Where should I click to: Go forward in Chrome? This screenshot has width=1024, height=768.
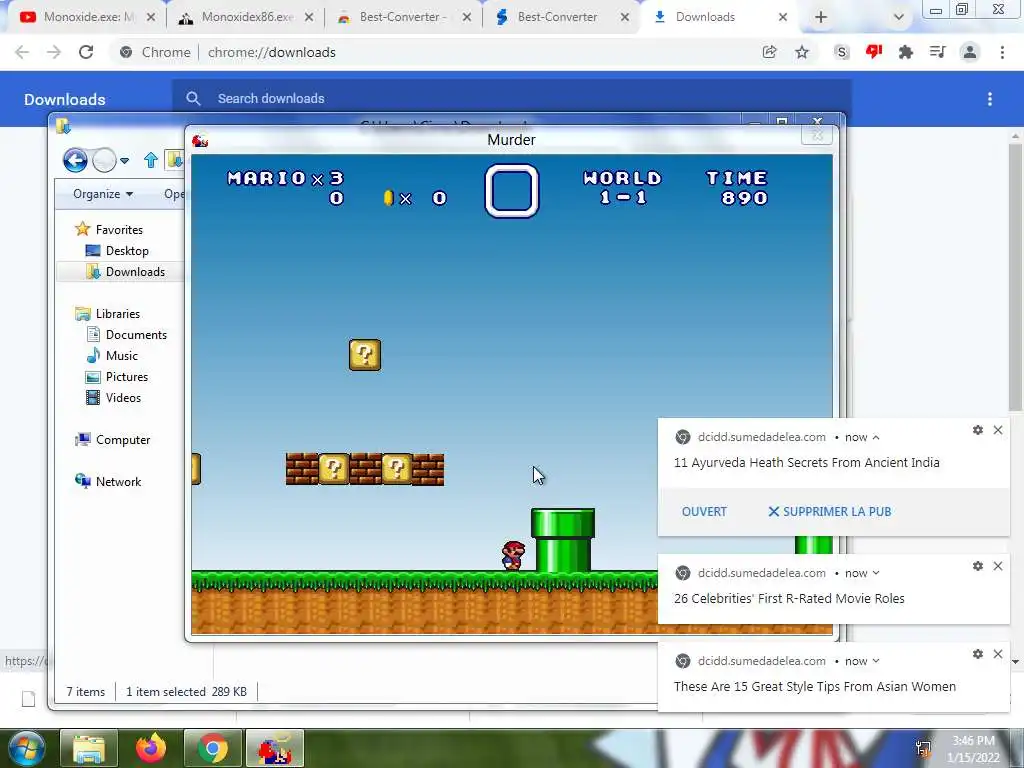(x=54, y=52)
